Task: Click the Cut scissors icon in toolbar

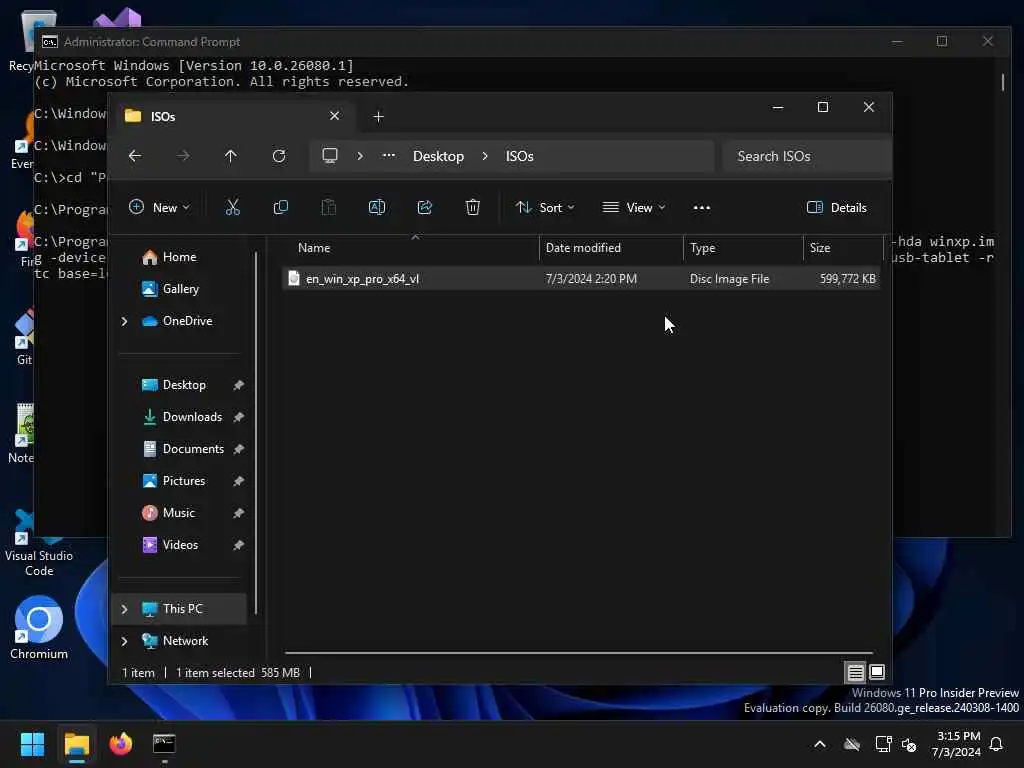Action: (232, 208)
